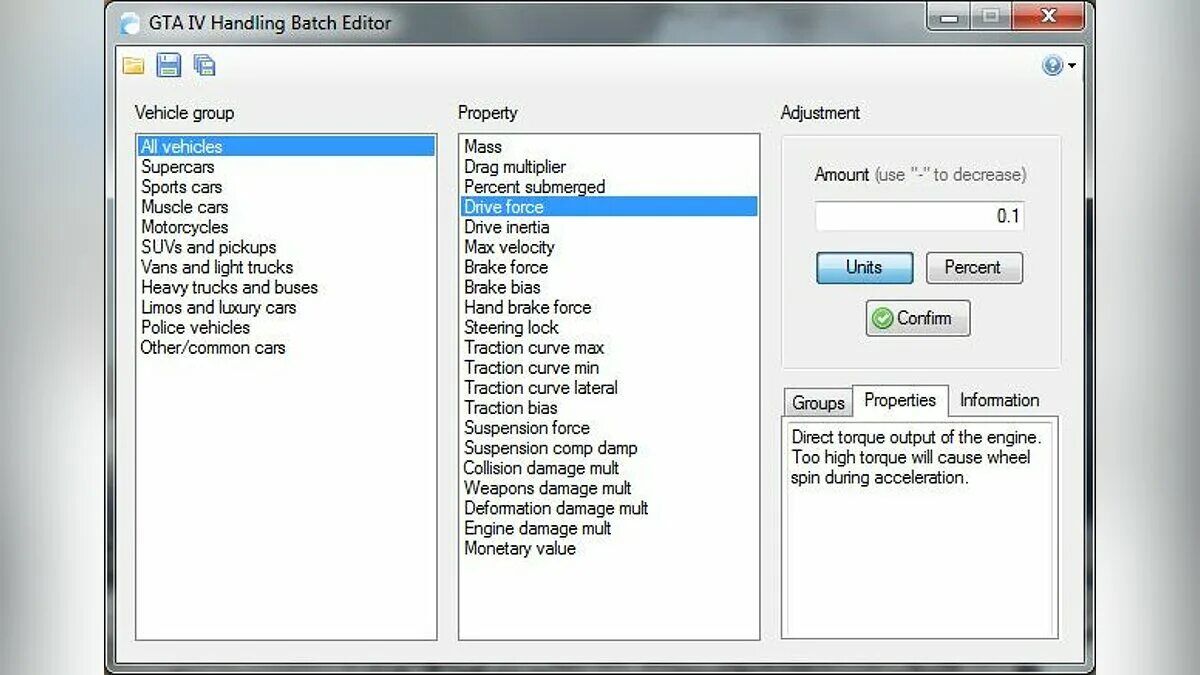Select the Brake bias property
The width and height of the screenshot is (1200, 675).
pyautogui.click(x=609, y=287)
